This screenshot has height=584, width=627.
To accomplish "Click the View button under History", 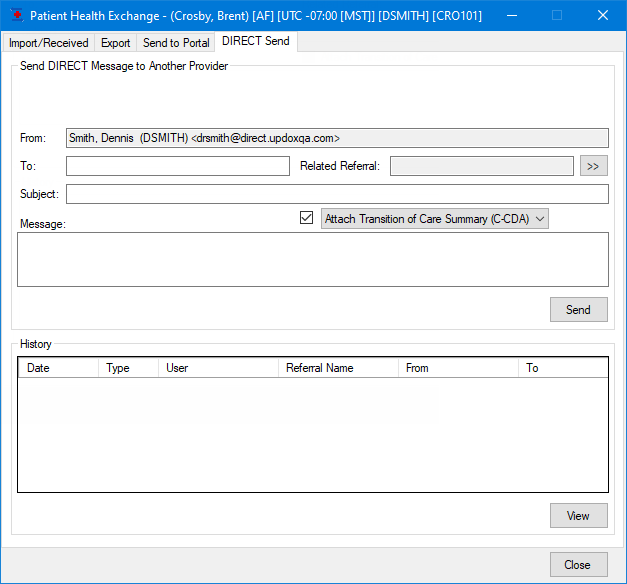I will [578, 516].
